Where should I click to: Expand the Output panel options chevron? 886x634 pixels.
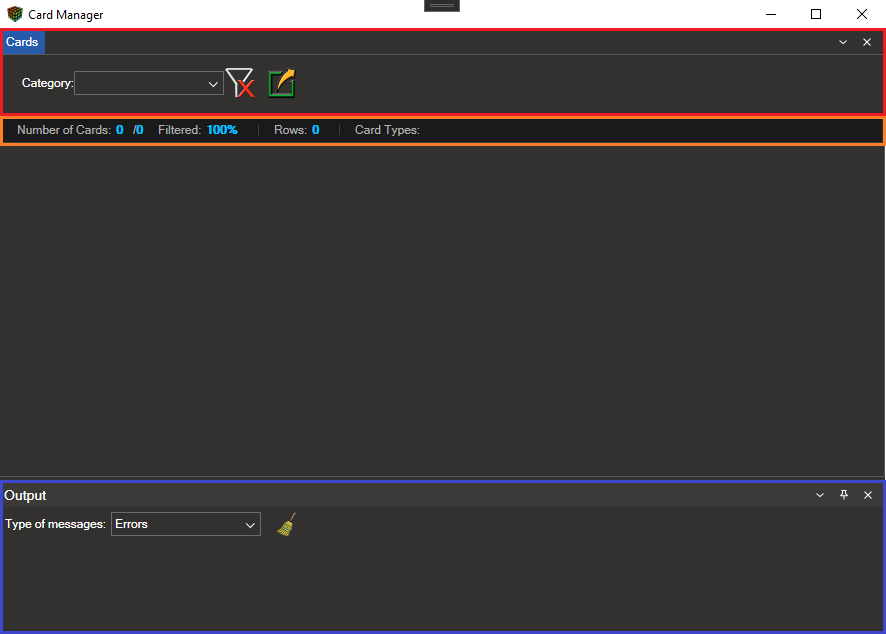point(820,495)
